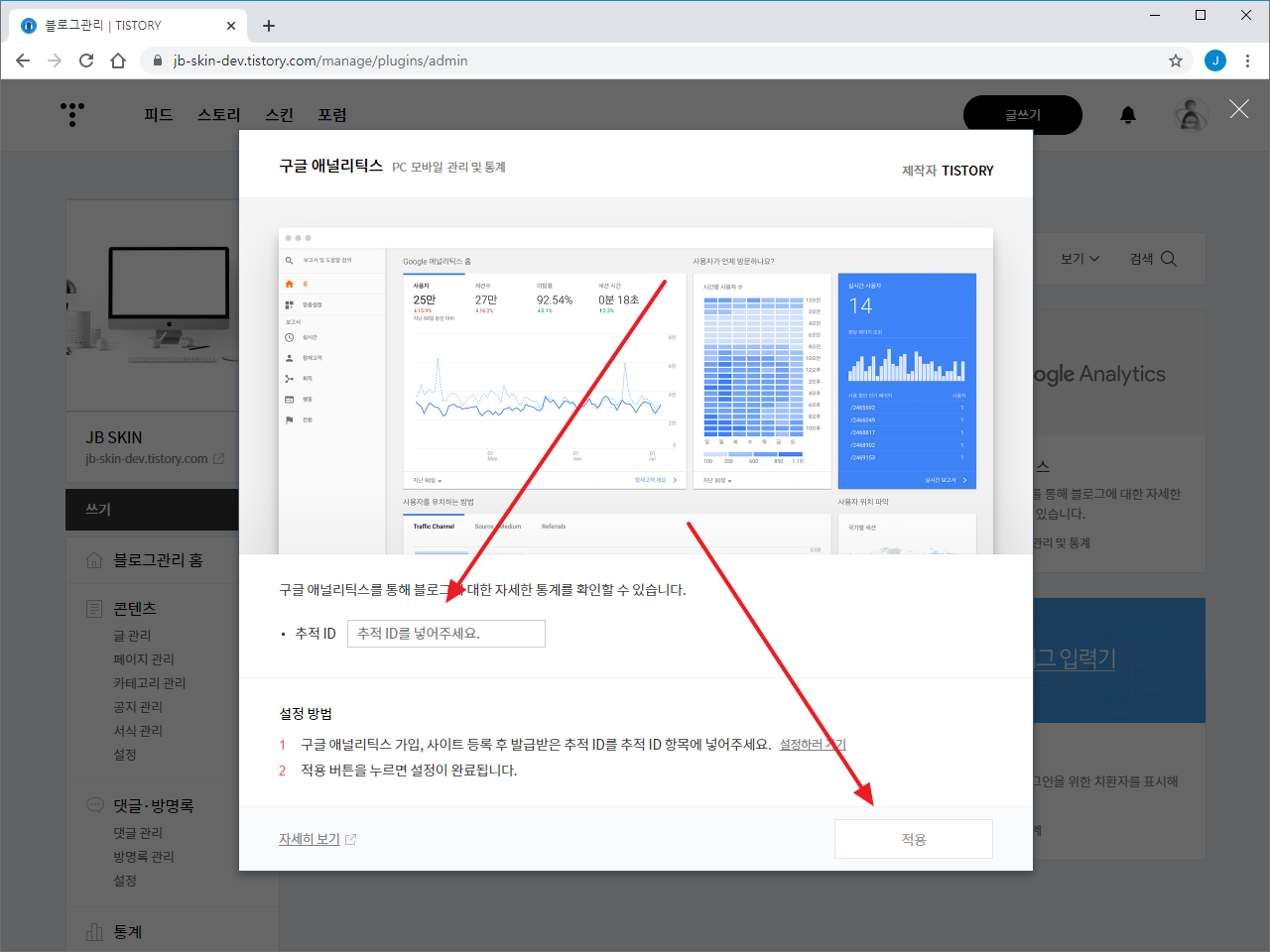Click the Google Analytics dashboard preview image
The width and height of the screenshot is (1270, 952).
(x=636, y=391)
